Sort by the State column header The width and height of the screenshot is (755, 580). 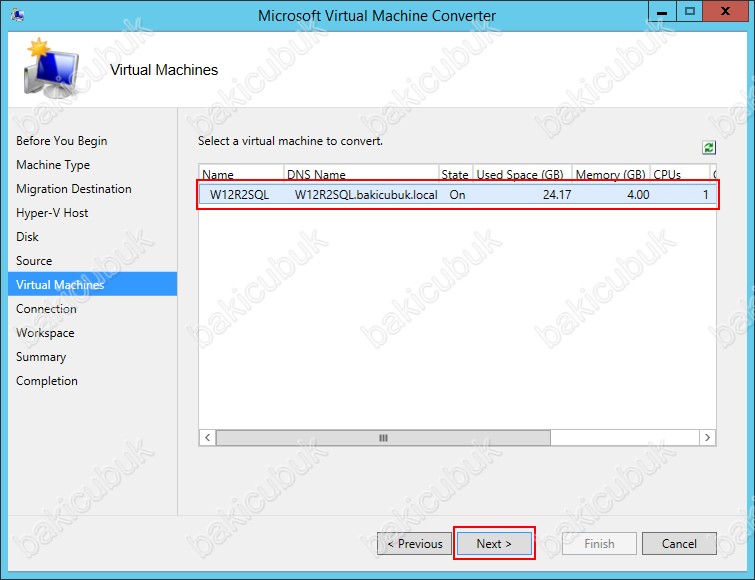(456, 174)
